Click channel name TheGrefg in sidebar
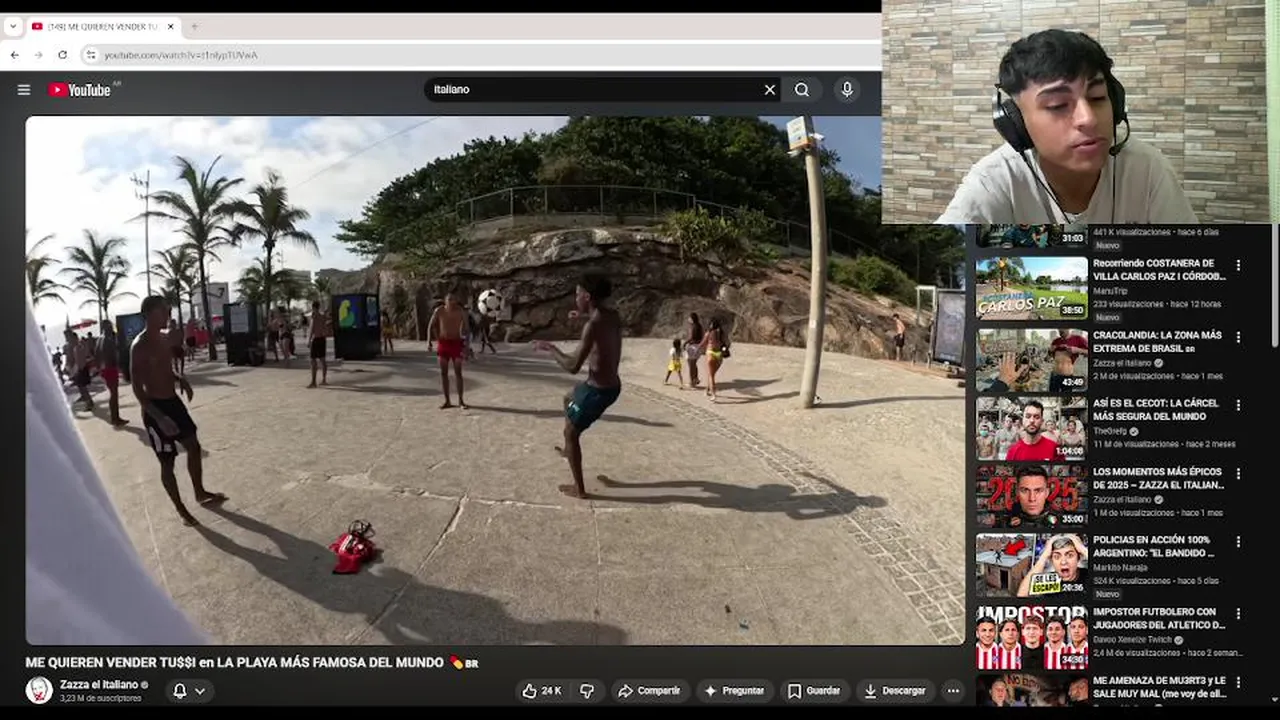 tap(1109, 431)
